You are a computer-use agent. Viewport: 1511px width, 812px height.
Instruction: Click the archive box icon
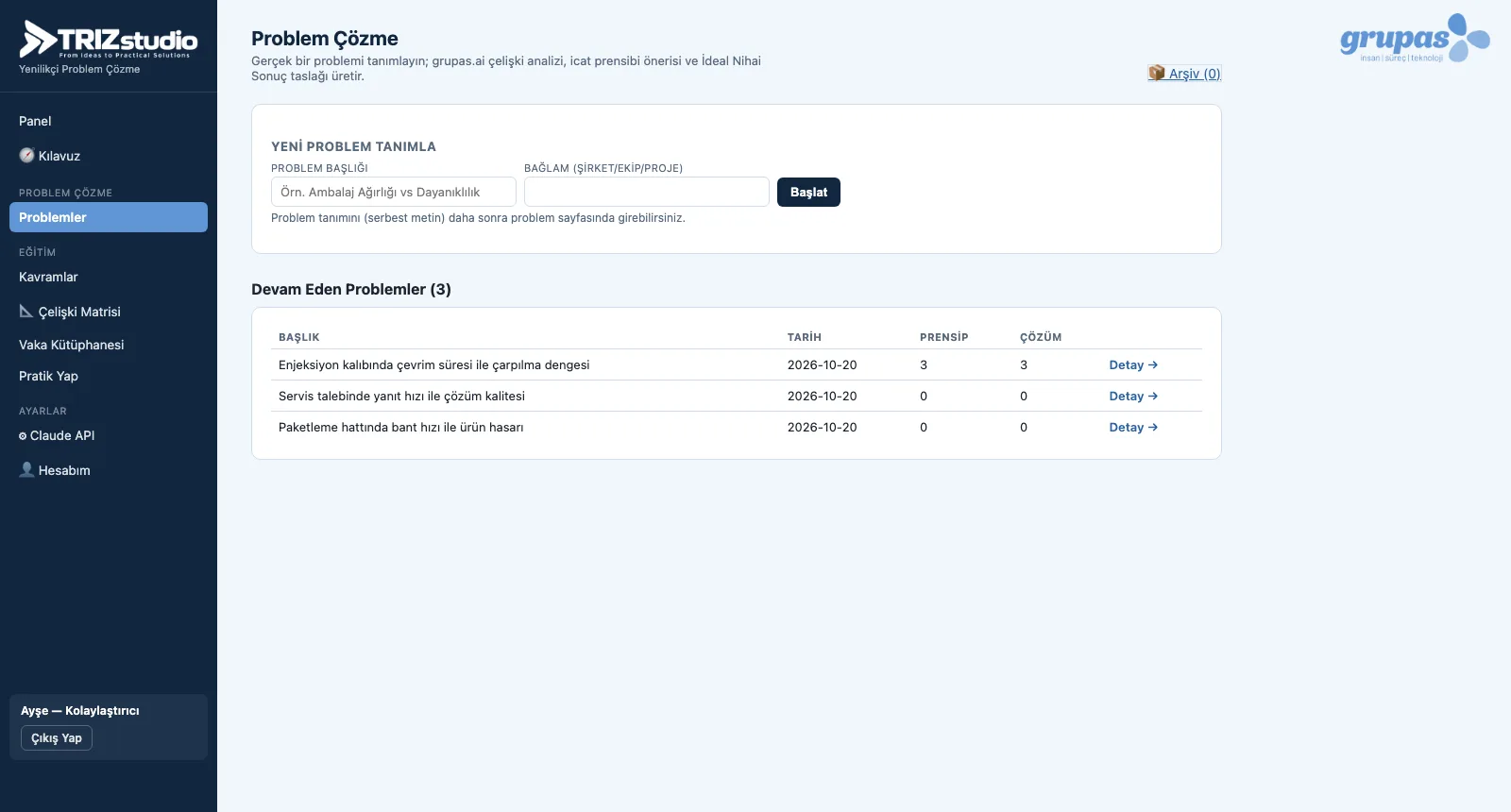(x=1156, y=73)
